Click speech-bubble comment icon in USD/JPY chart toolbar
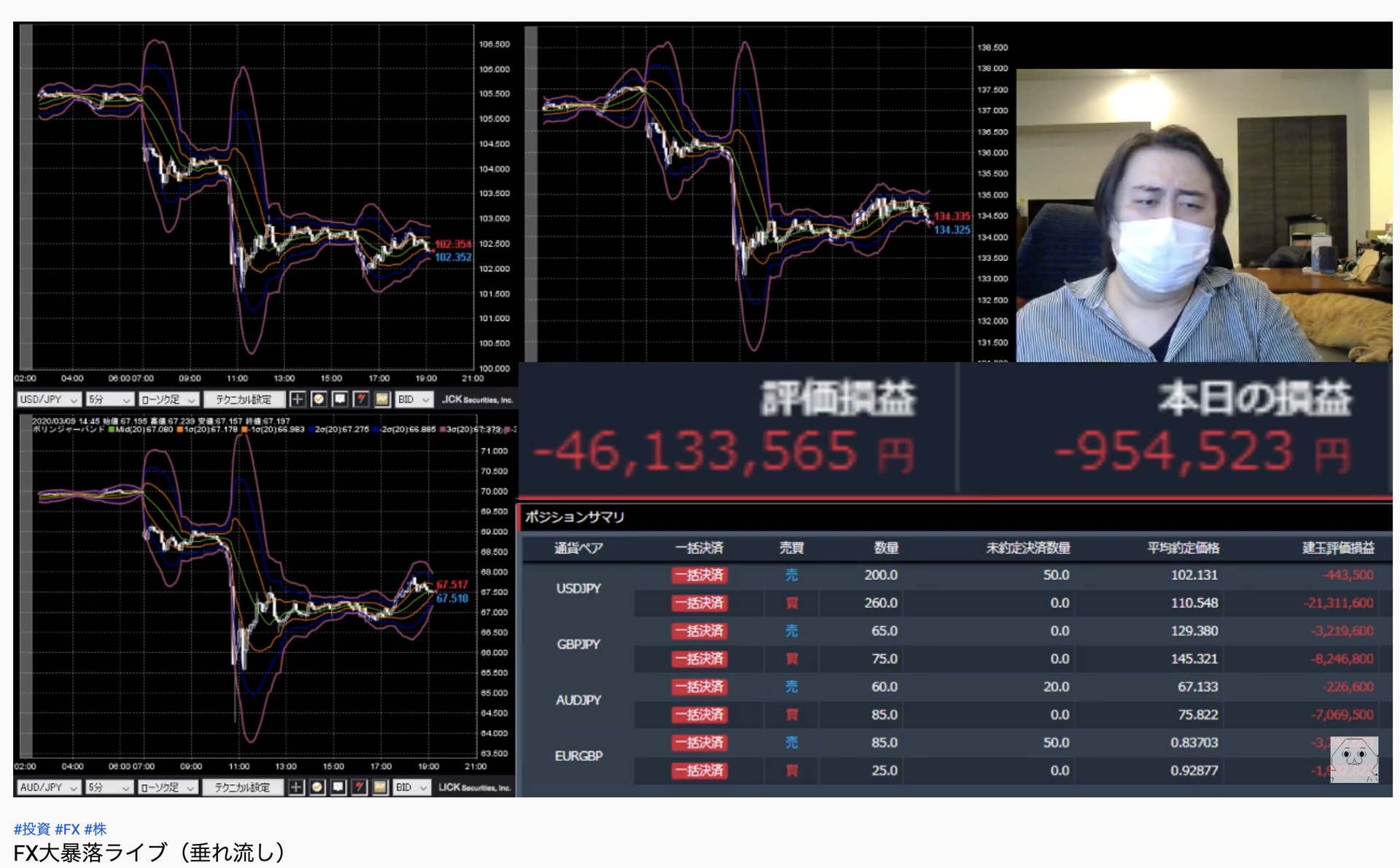The image size is (1400, 868). pos(340,399)
